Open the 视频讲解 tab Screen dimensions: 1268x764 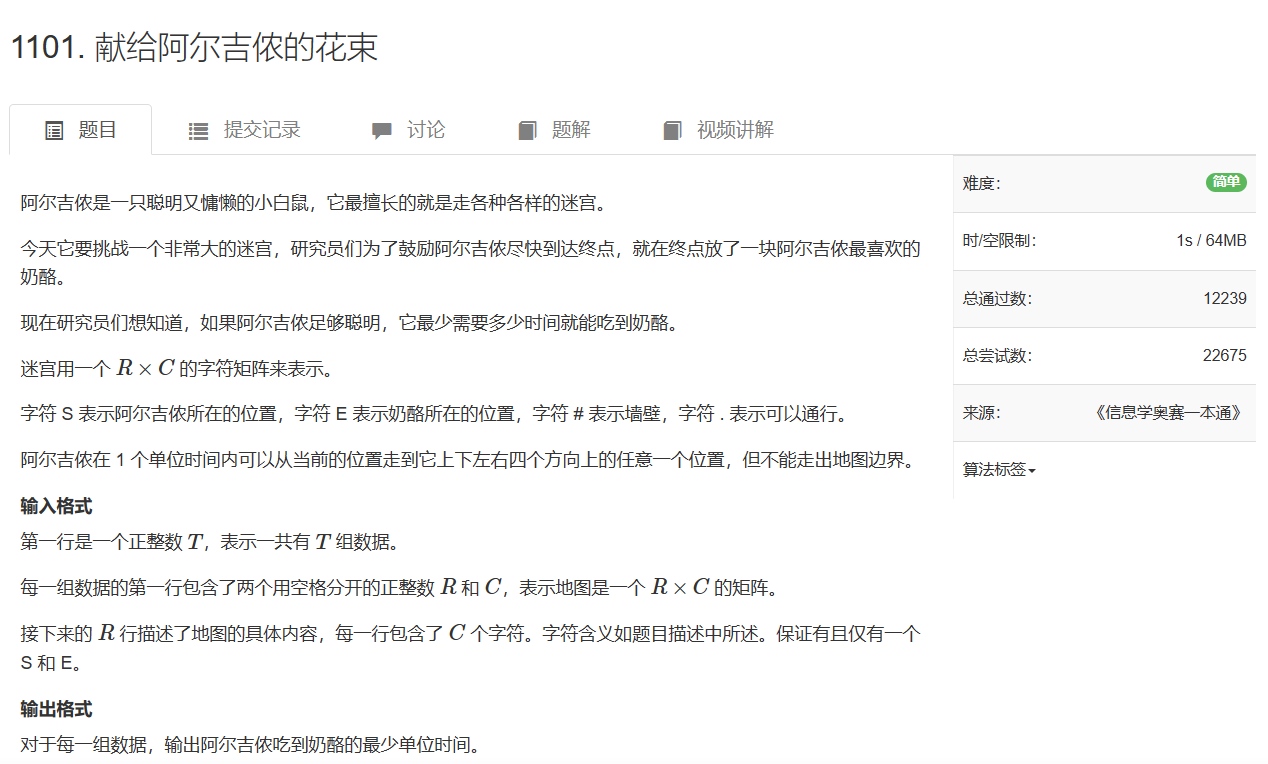[x=716, y=129]
